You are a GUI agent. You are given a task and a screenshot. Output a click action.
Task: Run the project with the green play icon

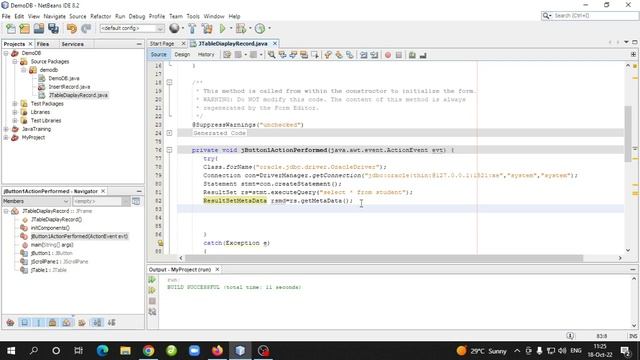point(222,29)
